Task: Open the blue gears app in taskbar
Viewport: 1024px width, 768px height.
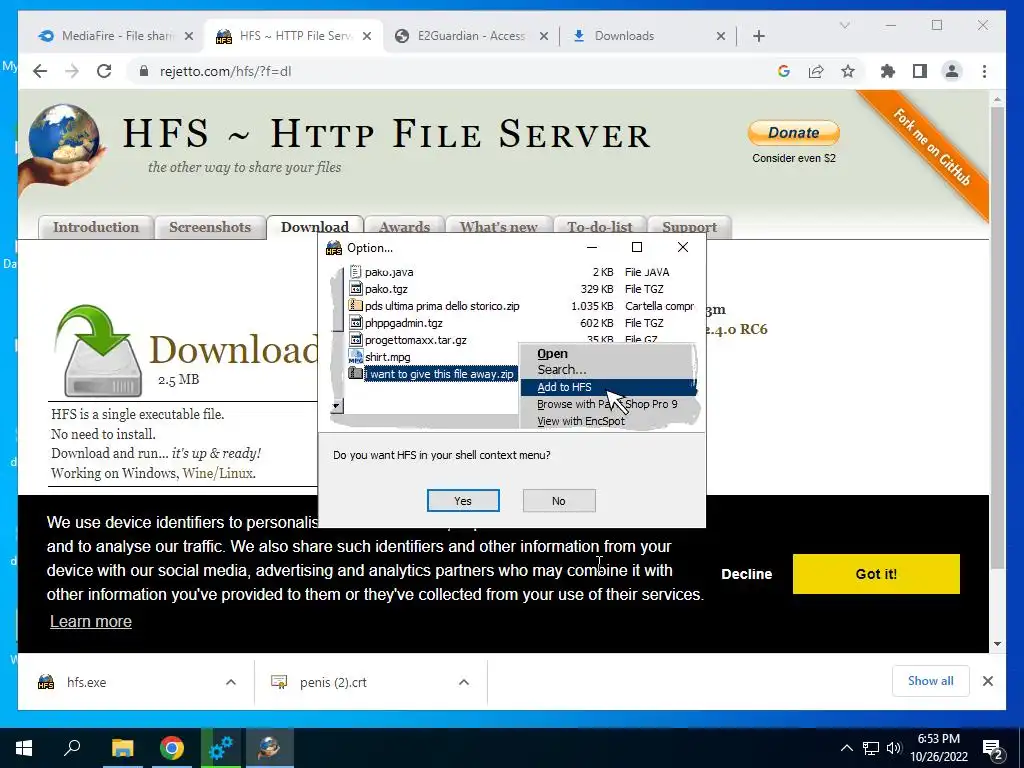Action: (221, 748)
